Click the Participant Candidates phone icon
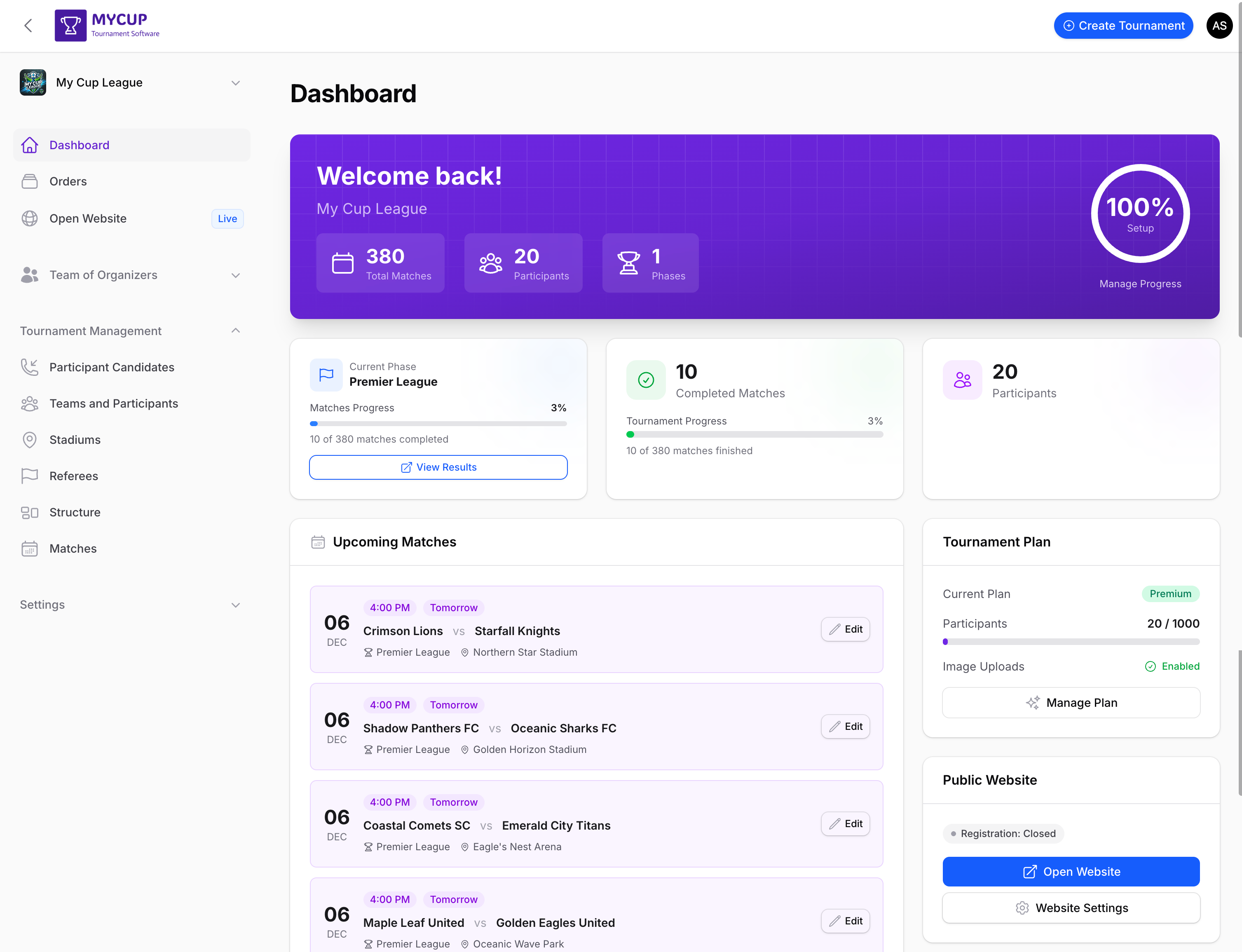Image resolution: width=1242 pixels, height=952 pixels. click(30, 367)
